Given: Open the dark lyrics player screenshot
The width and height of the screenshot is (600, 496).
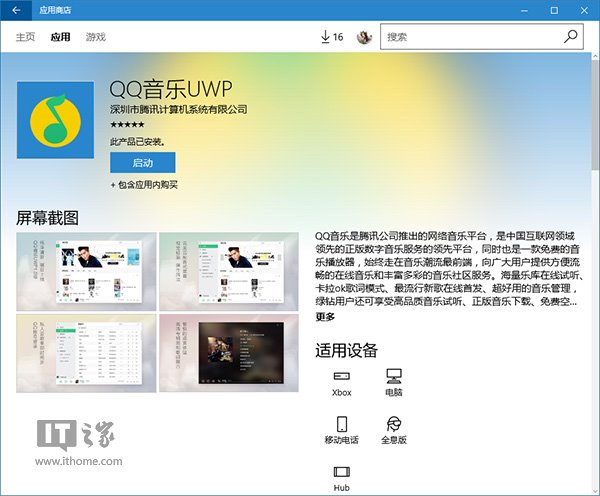Looking at the screenshot, I should click(x=229, y=353).
